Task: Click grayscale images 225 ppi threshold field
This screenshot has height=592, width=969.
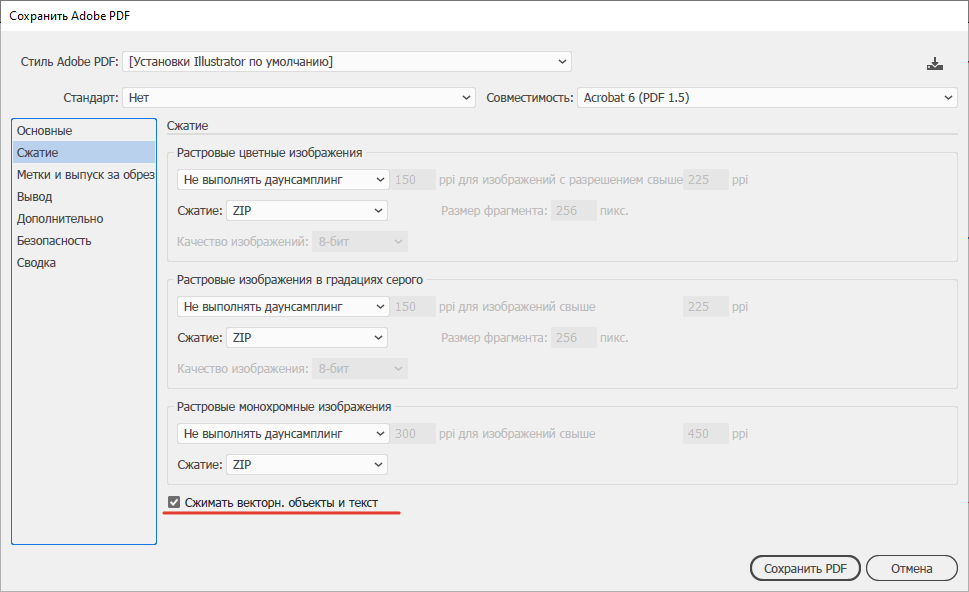Action: [706, 307]
